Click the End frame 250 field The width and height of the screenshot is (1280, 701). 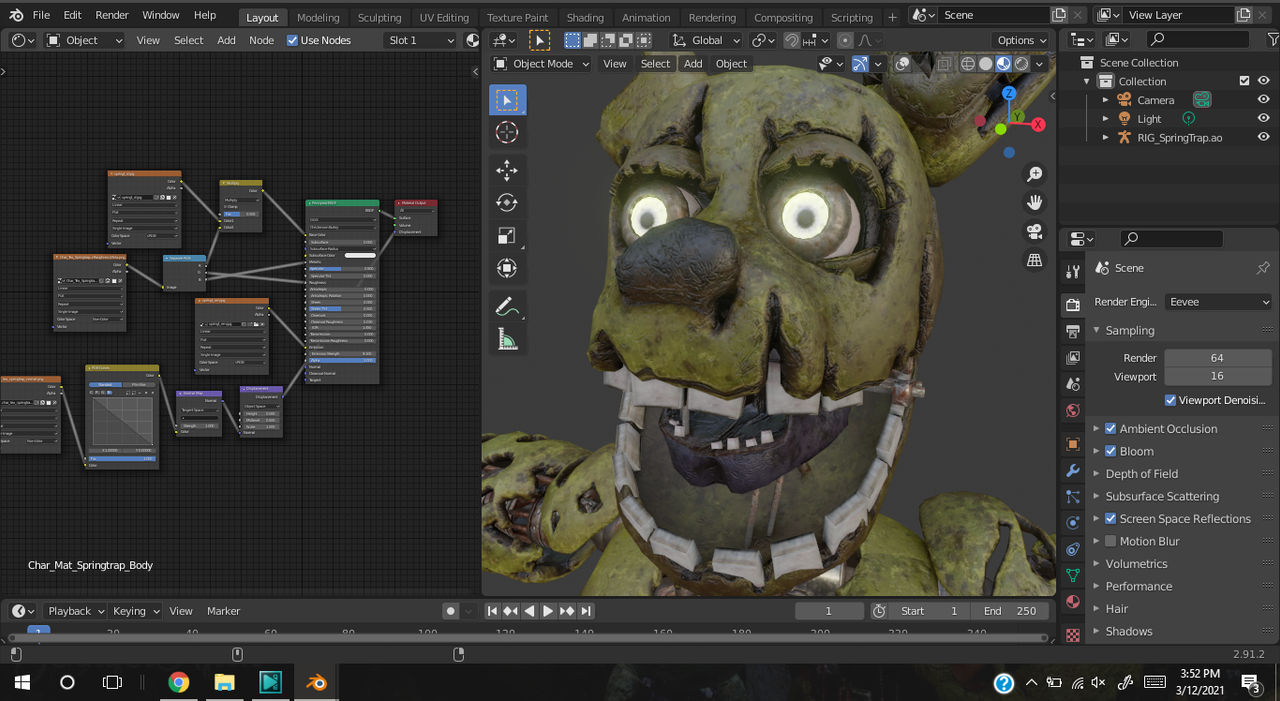[x=1010, y=611]
